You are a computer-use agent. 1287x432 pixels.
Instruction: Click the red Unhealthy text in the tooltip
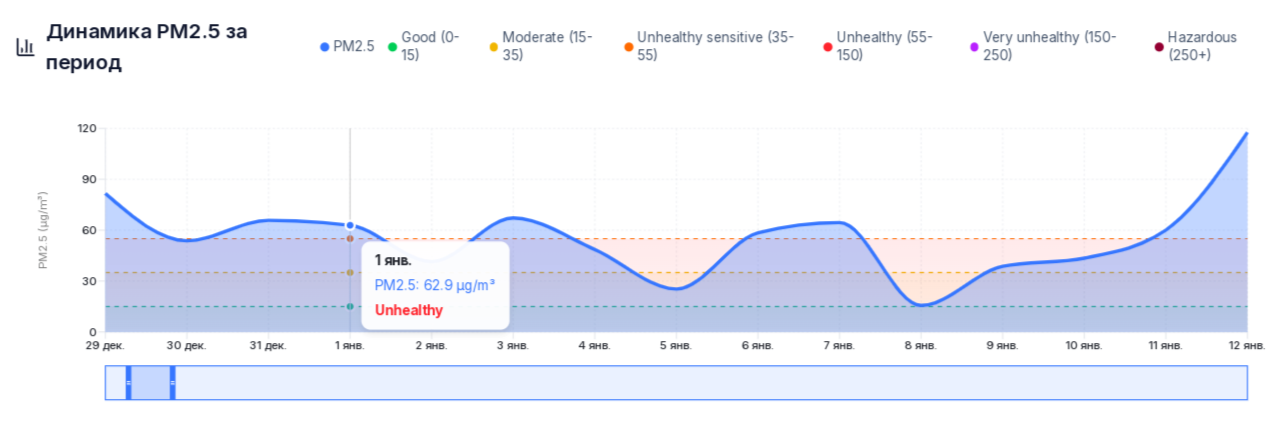click(x=409, y=310)
